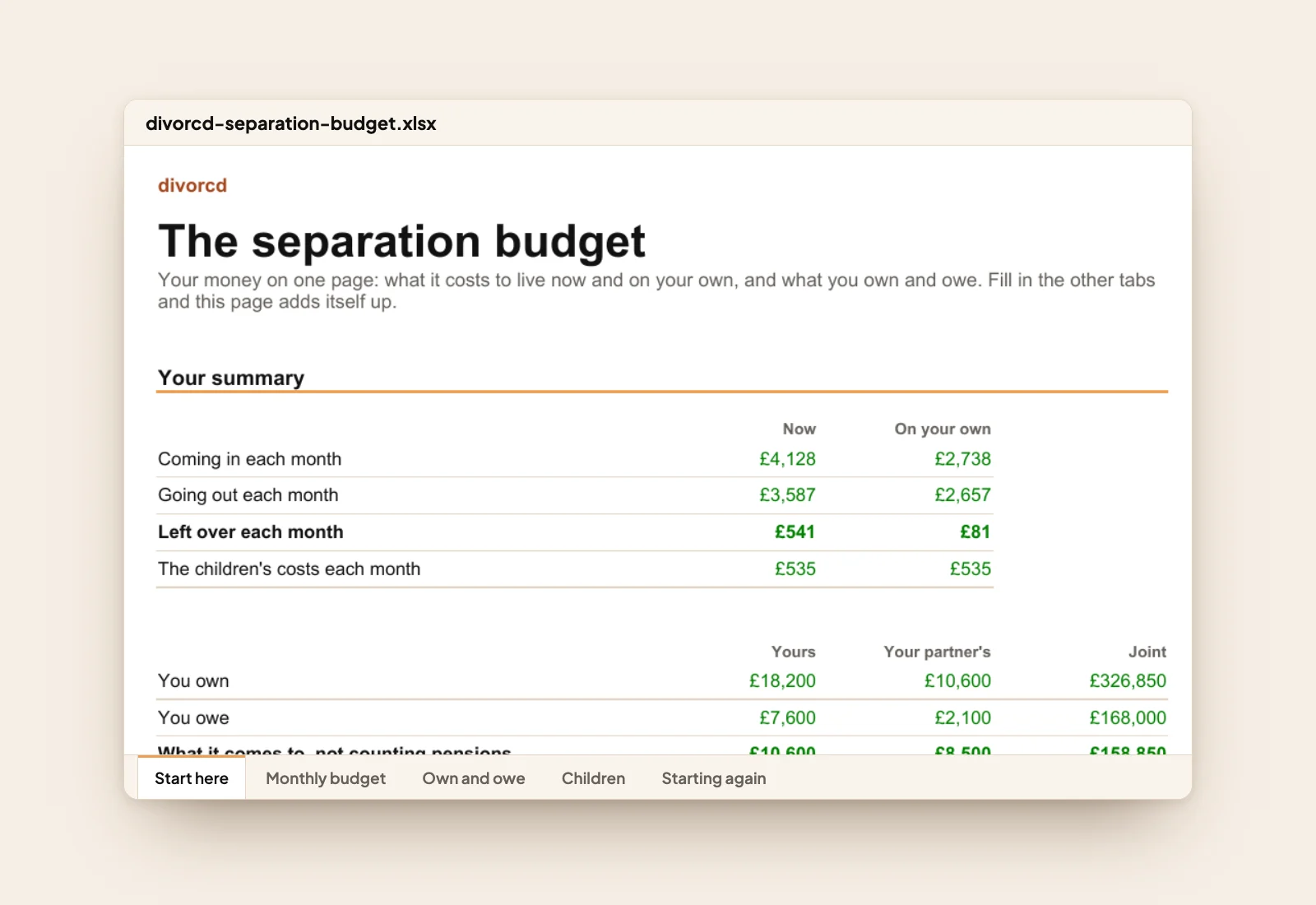Select the £10,600 partner's own value
1316x905 pixels.
[x=957, y=681]
